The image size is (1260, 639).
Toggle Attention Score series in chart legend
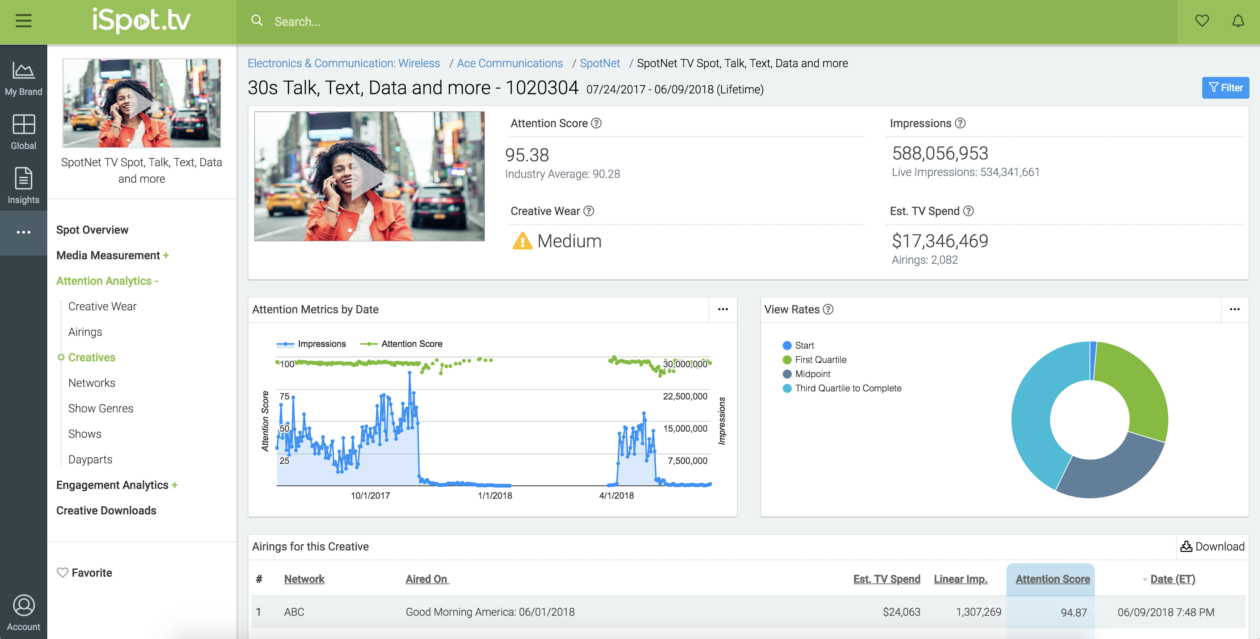(x=400, y=344)
